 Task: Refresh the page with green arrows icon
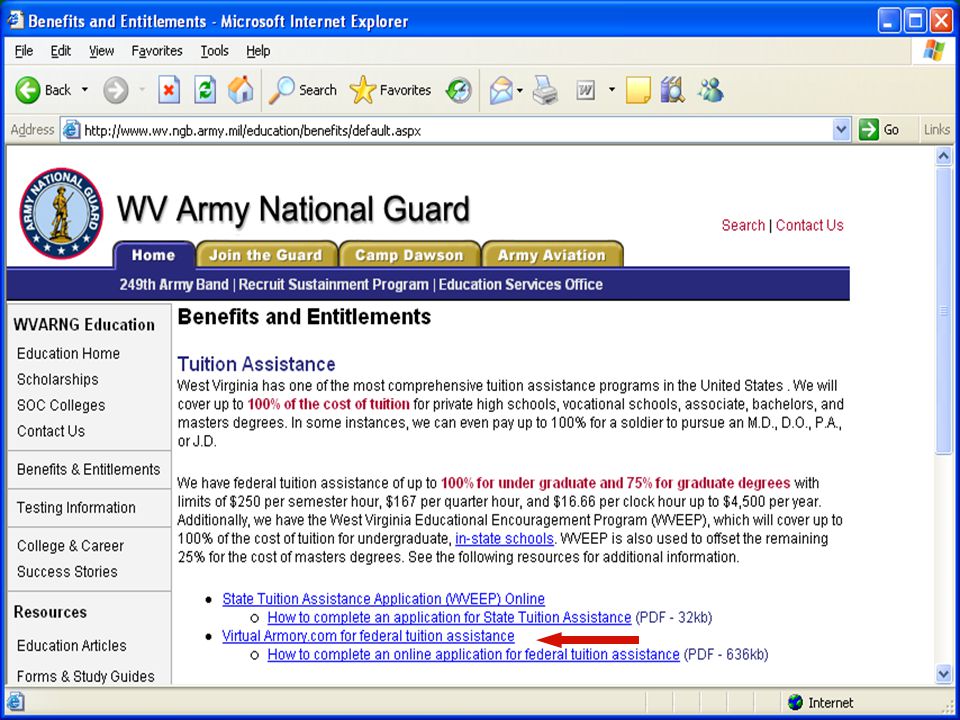pyautogui.click(x=205, y=91)
